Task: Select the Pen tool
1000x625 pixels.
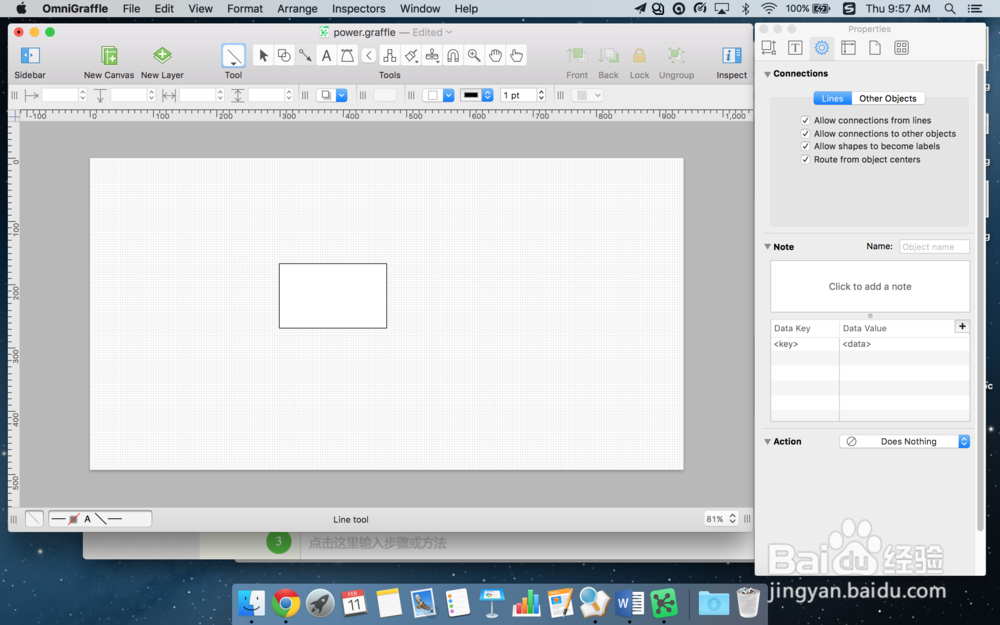Action: (x=347, y=56)
